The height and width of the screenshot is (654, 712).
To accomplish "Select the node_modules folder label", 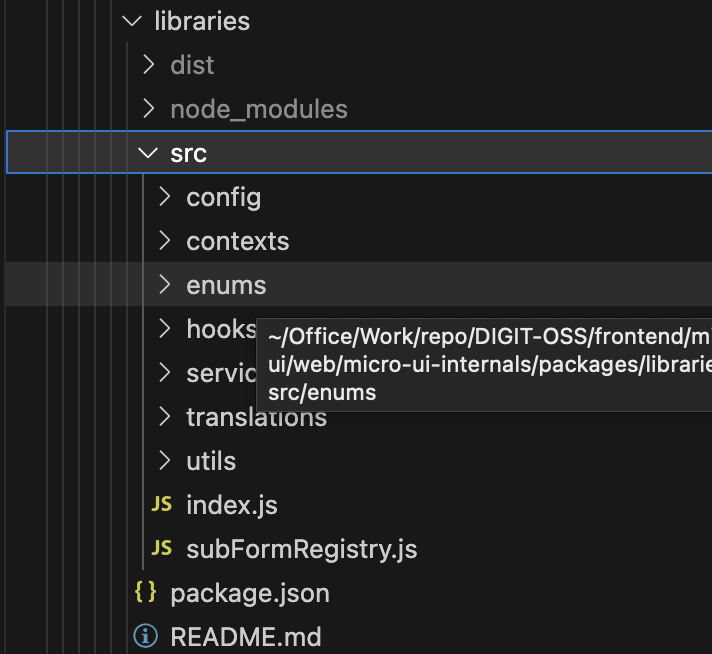I will tap(259, 109).
